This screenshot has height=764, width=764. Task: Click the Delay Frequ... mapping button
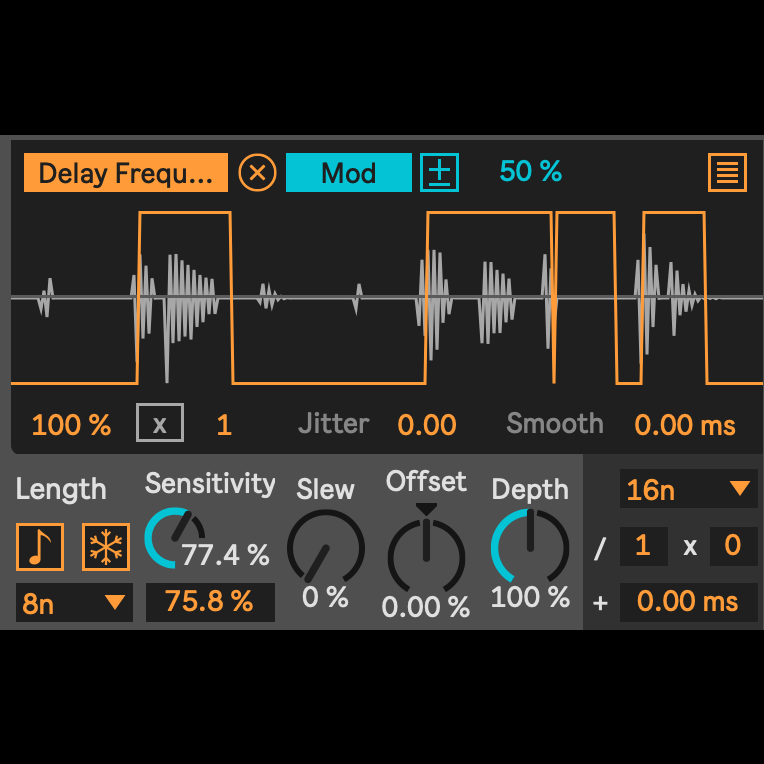pos(126,173)
